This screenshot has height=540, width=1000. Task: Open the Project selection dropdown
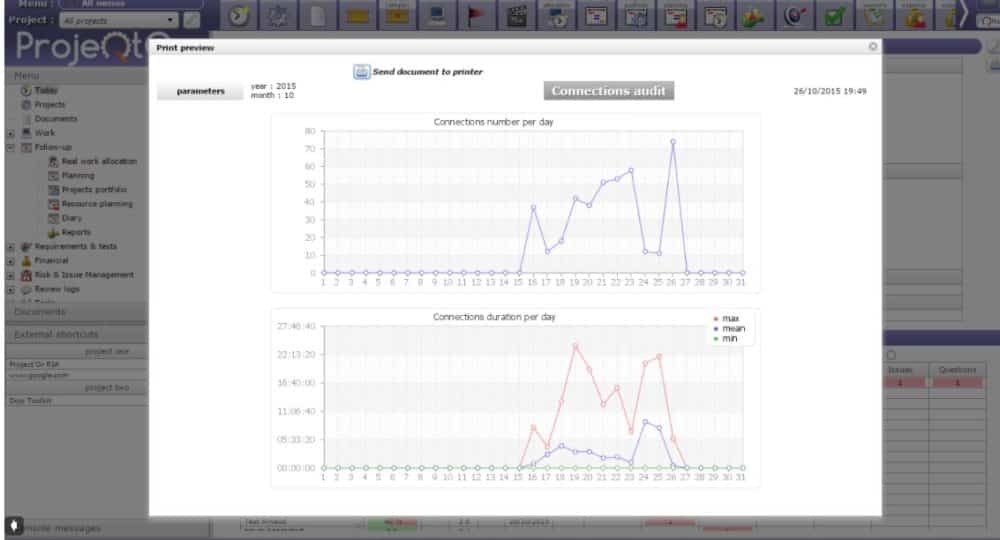[x=118, y=19]
